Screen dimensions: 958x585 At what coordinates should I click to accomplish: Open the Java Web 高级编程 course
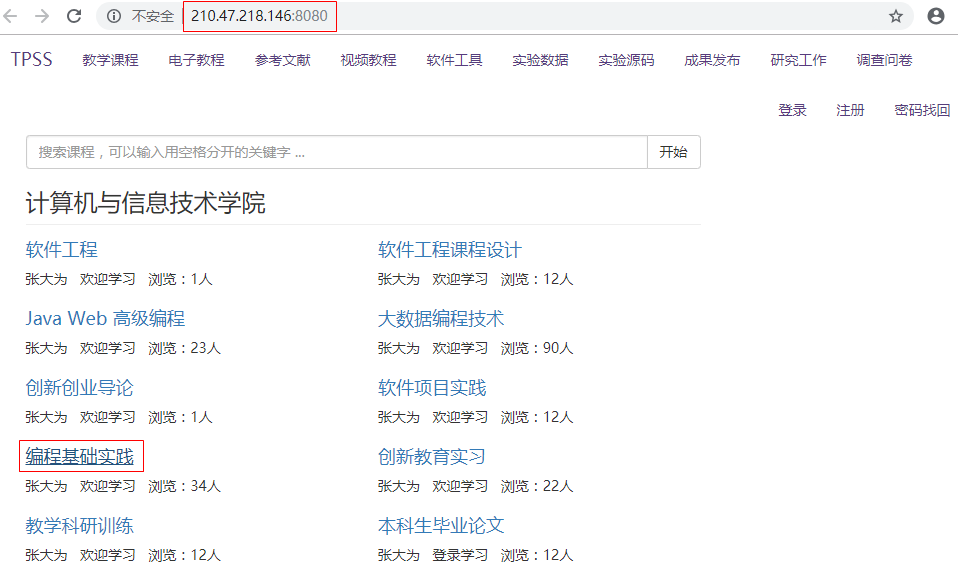click(105, 318)
